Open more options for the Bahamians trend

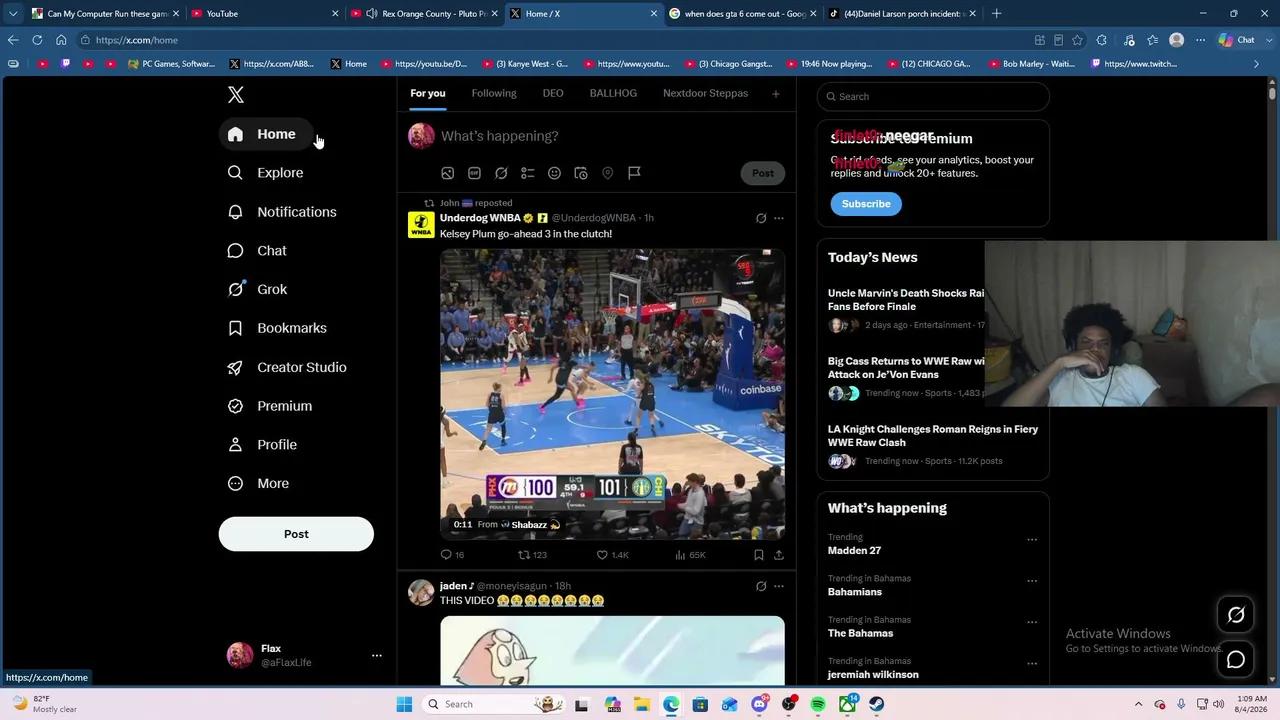pyautogui.click(x=1032, y=581)
